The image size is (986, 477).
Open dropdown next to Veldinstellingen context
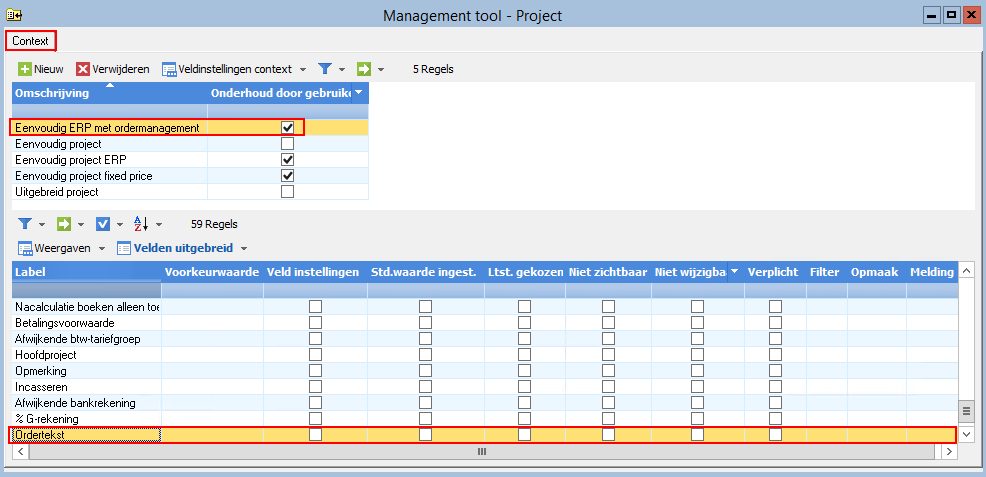pos(302,69)
